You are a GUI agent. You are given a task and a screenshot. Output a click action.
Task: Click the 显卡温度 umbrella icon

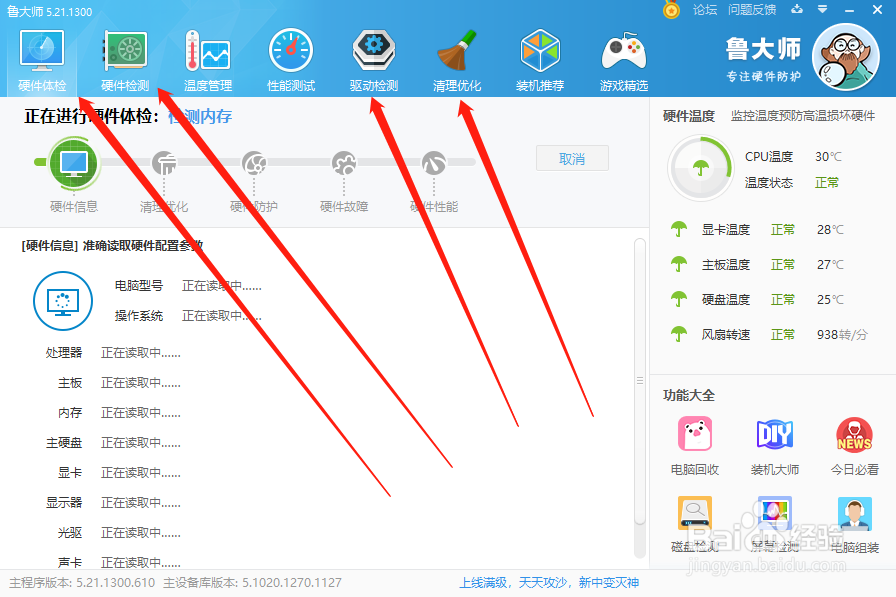click(x=679, y=230)
